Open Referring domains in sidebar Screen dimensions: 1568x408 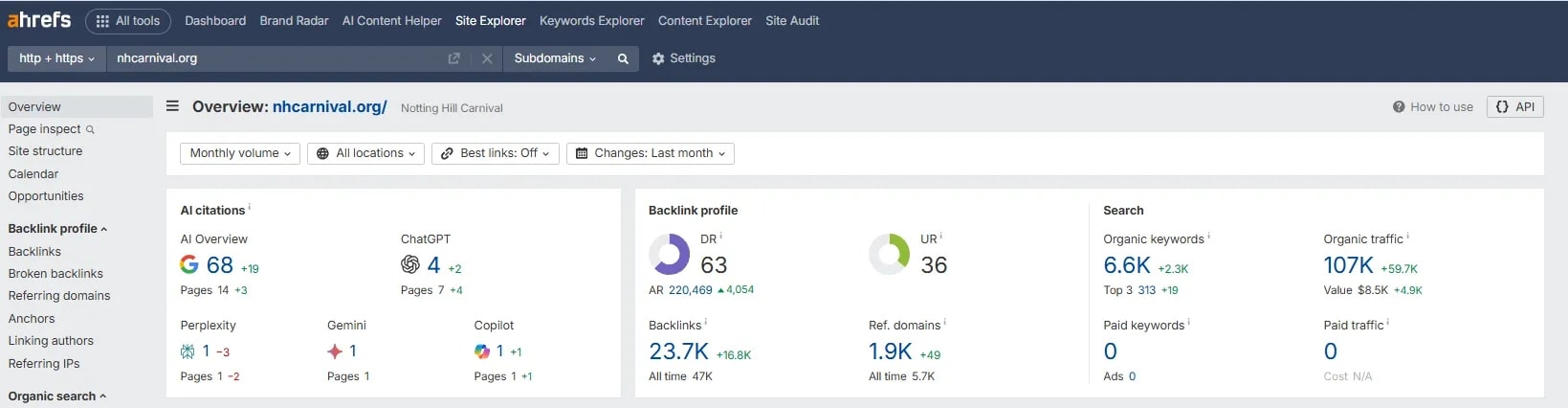coord(59,296)
